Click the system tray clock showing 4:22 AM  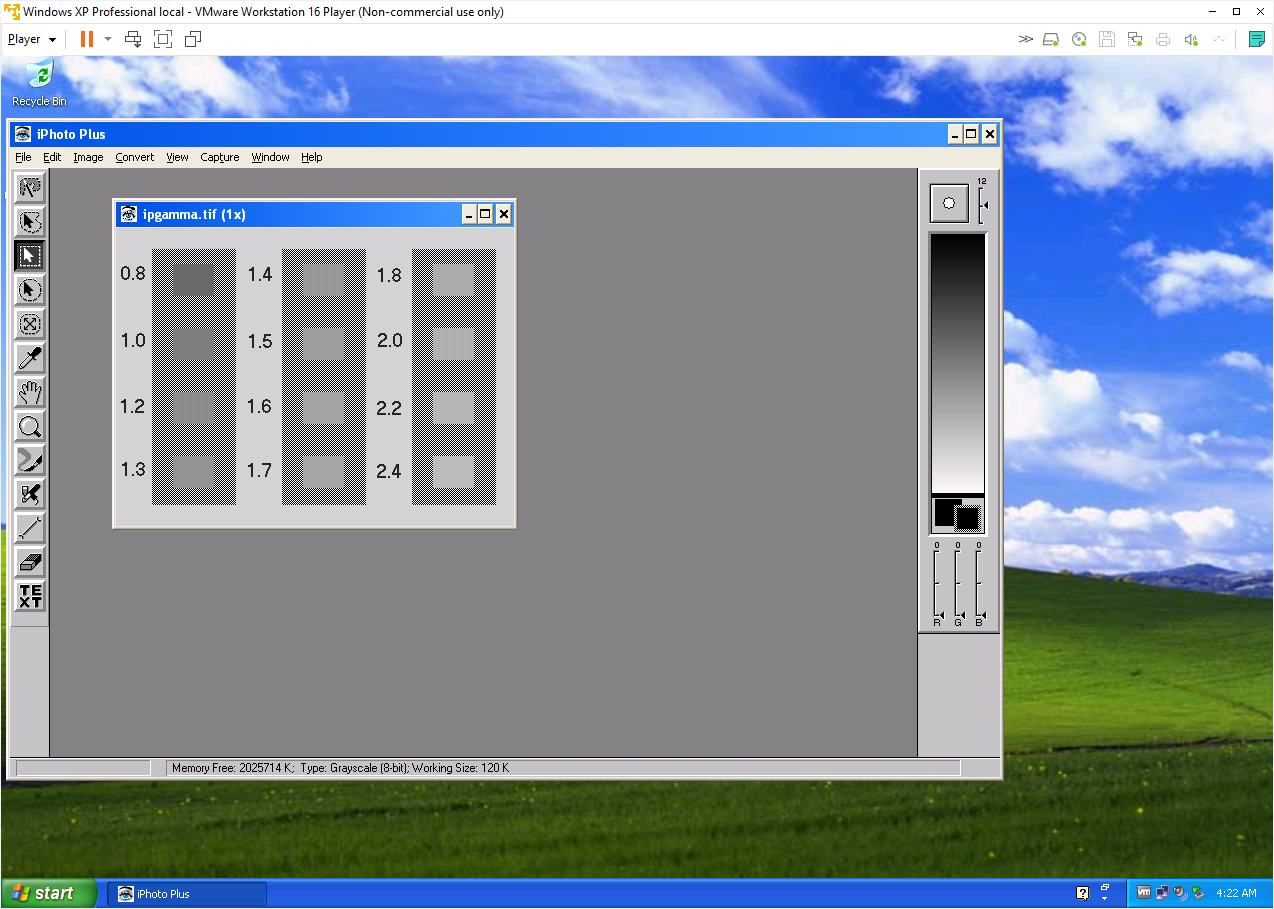1236,893
